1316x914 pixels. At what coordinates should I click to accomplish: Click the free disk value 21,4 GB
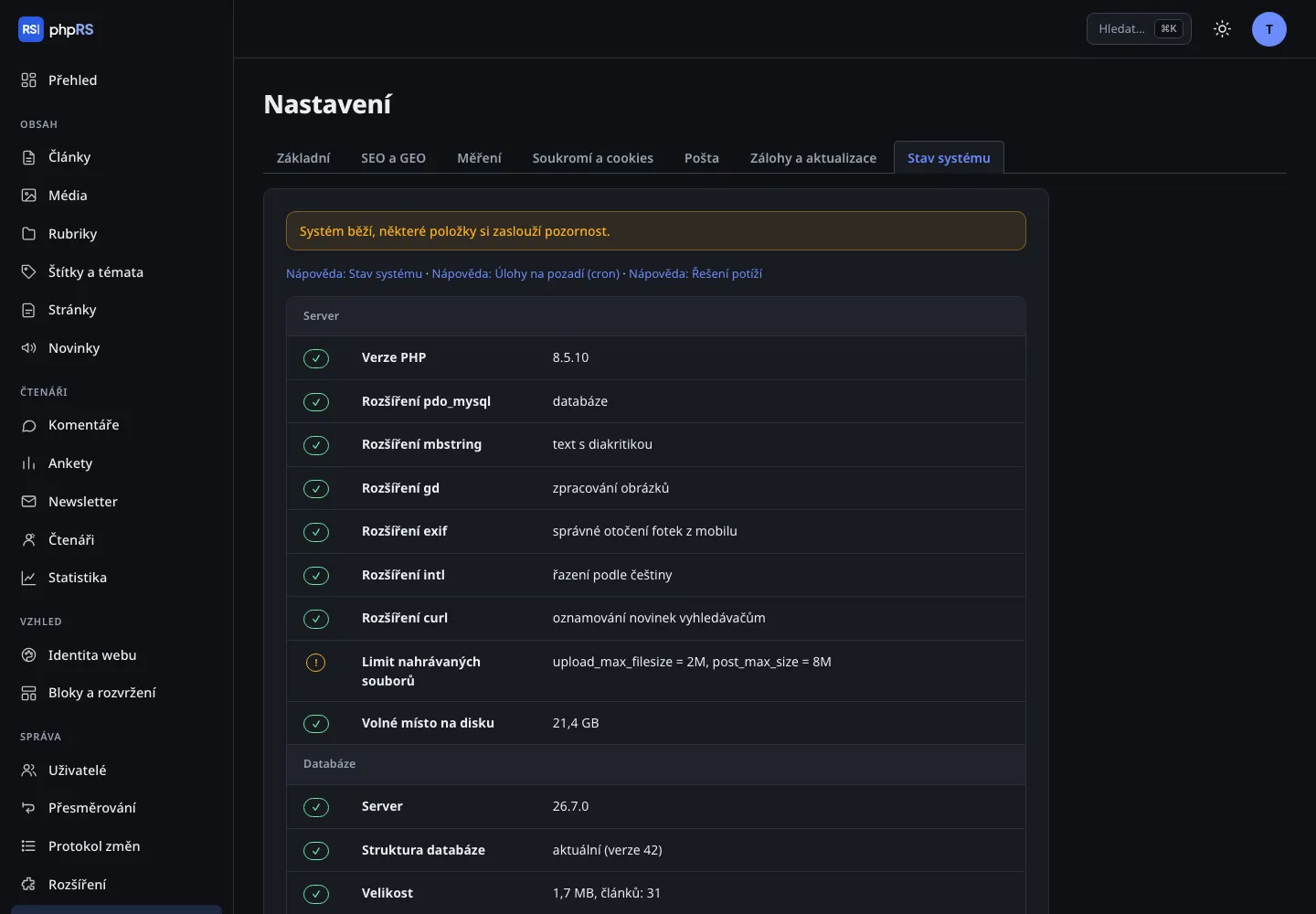pos(576,723)
